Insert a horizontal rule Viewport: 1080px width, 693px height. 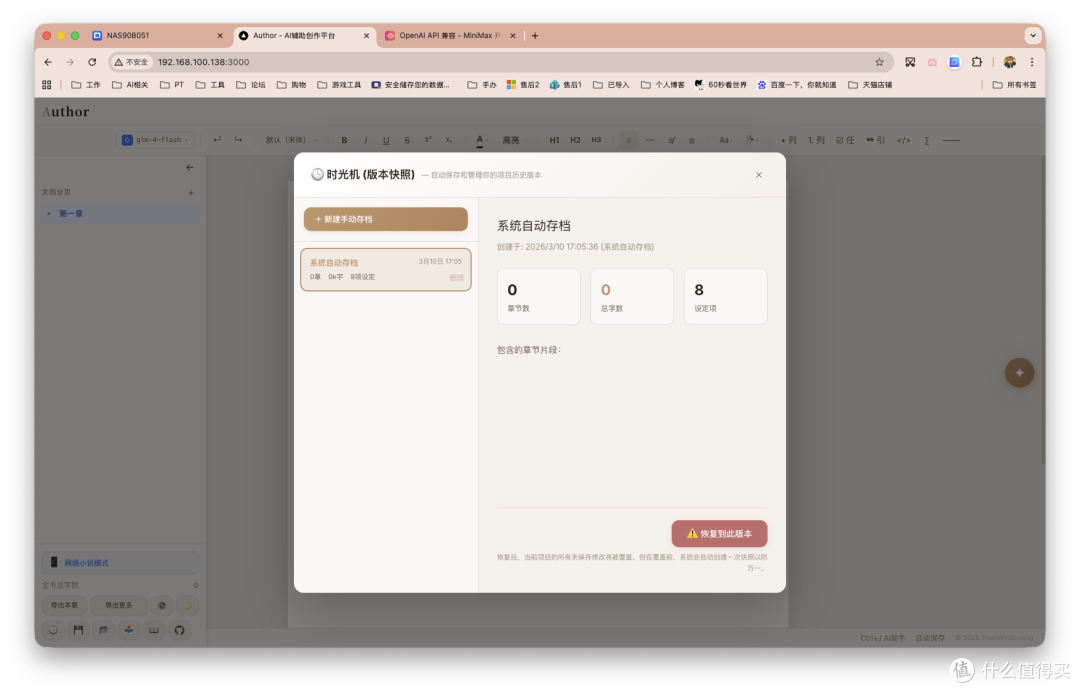pos(951,140)
